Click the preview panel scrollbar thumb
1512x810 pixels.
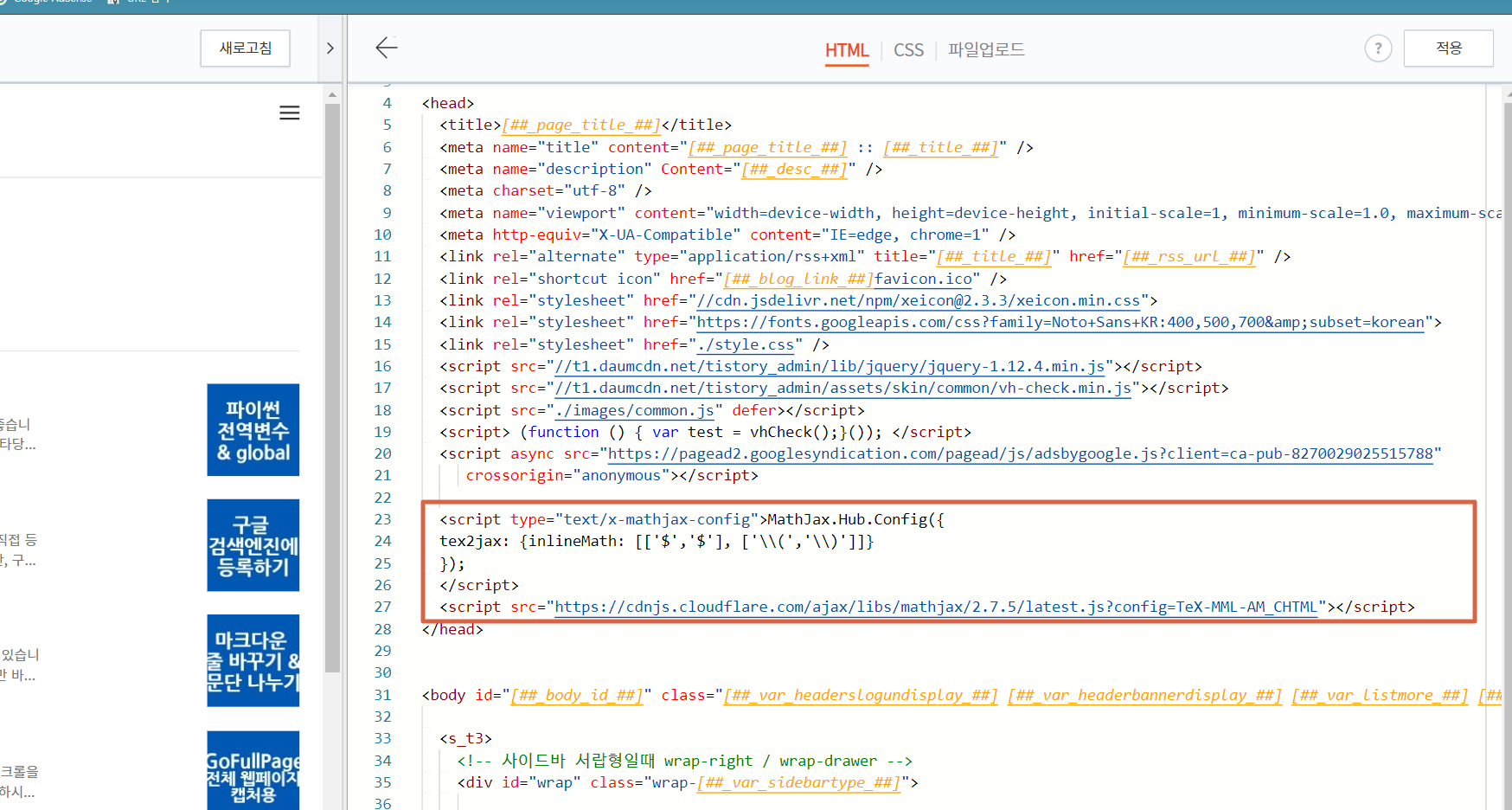[332, 388]
